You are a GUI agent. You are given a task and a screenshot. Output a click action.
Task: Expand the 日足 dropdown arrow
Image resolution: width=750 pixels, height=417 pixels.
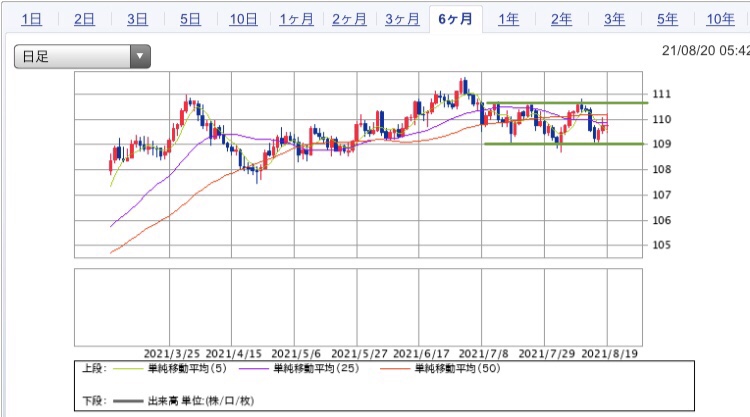coord(140,56)
